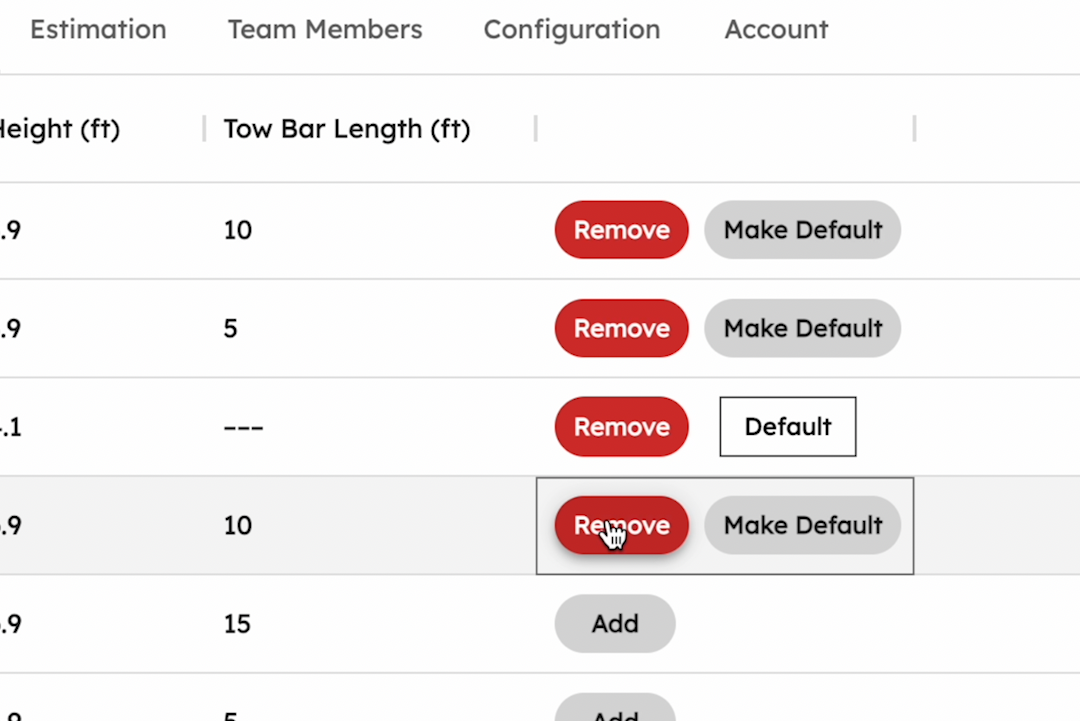
Task: Click Remove in the highlighted hovered row
Action: click(622, 525)
